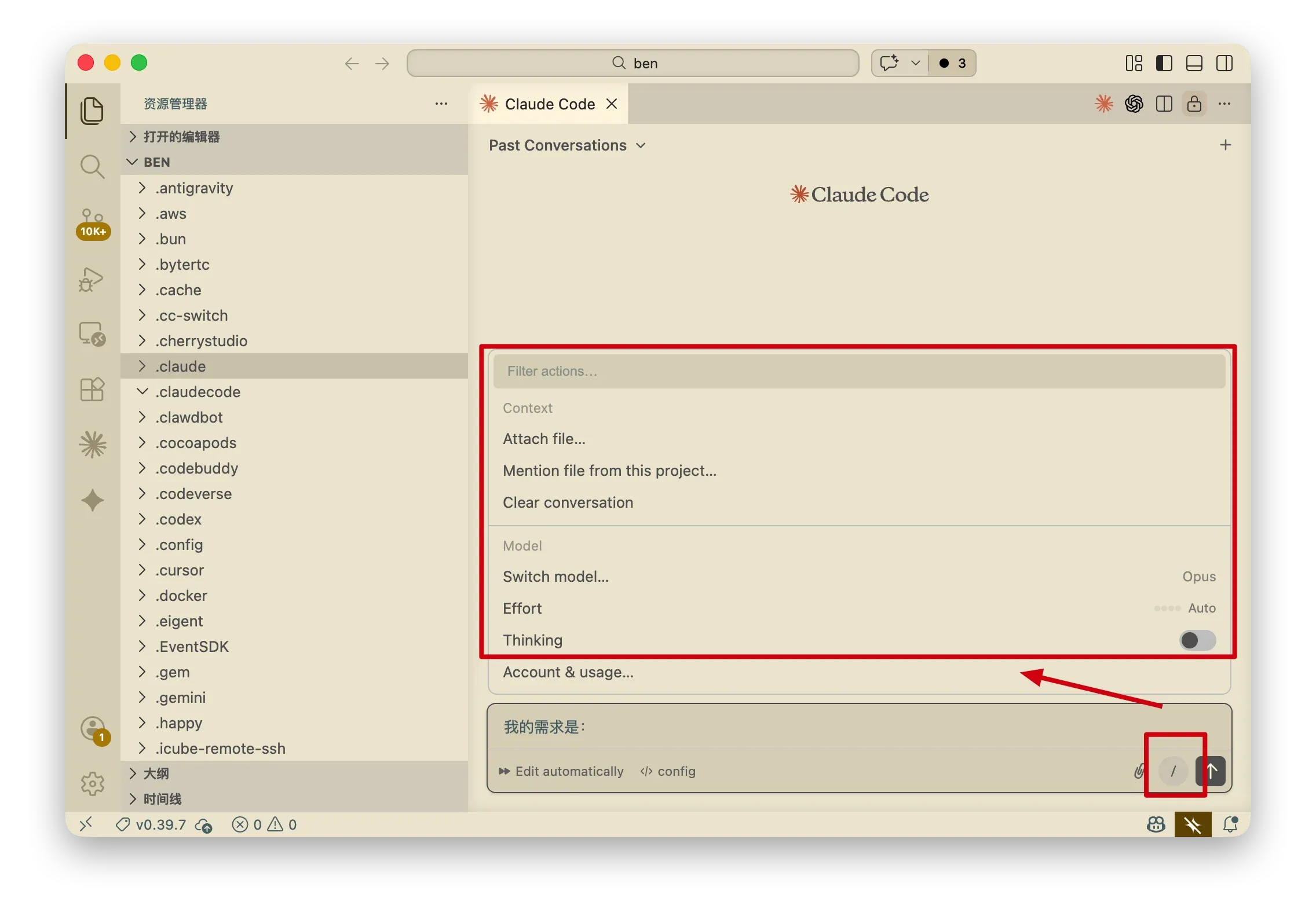Click the Filter actions… input
Screen dimensions: 1316x924
pyautogui.click(x=860, y=371)
